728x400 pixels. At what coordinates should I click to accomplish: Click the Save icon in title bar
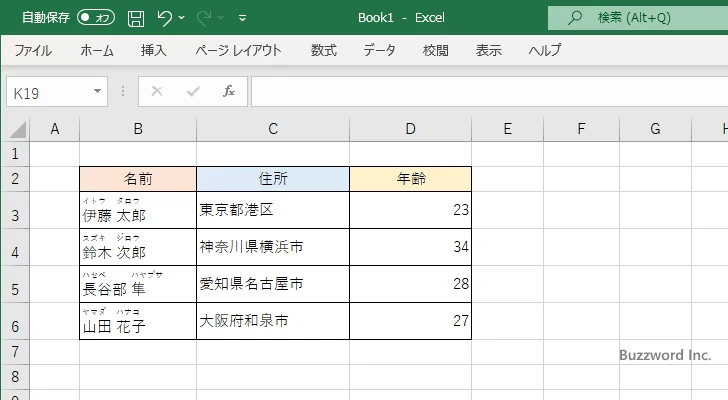click(136, 19)
